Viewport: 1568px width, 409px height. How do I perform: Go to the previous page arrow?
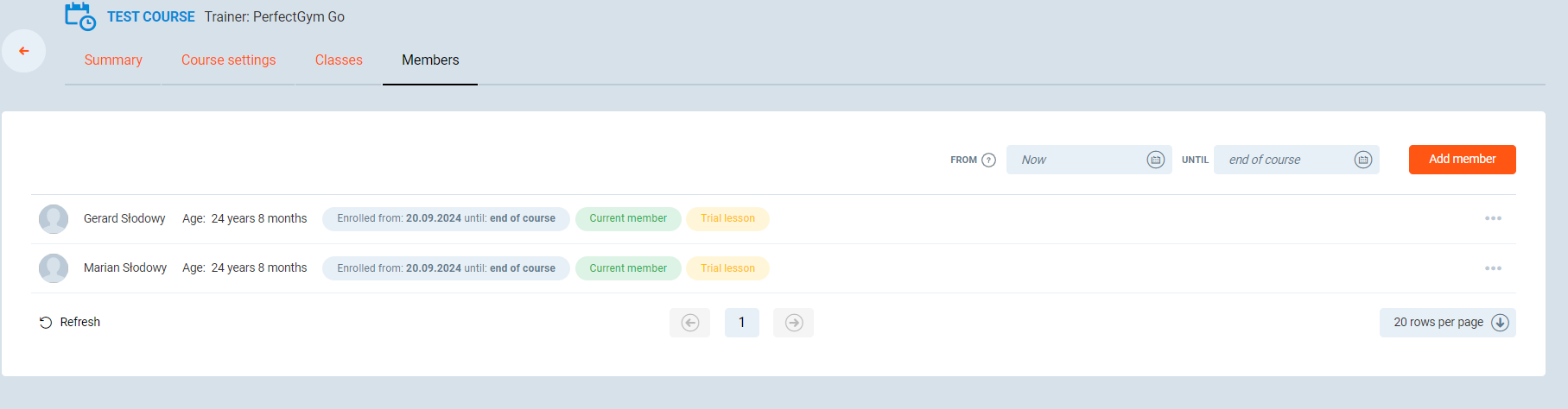tap(689, 323)
